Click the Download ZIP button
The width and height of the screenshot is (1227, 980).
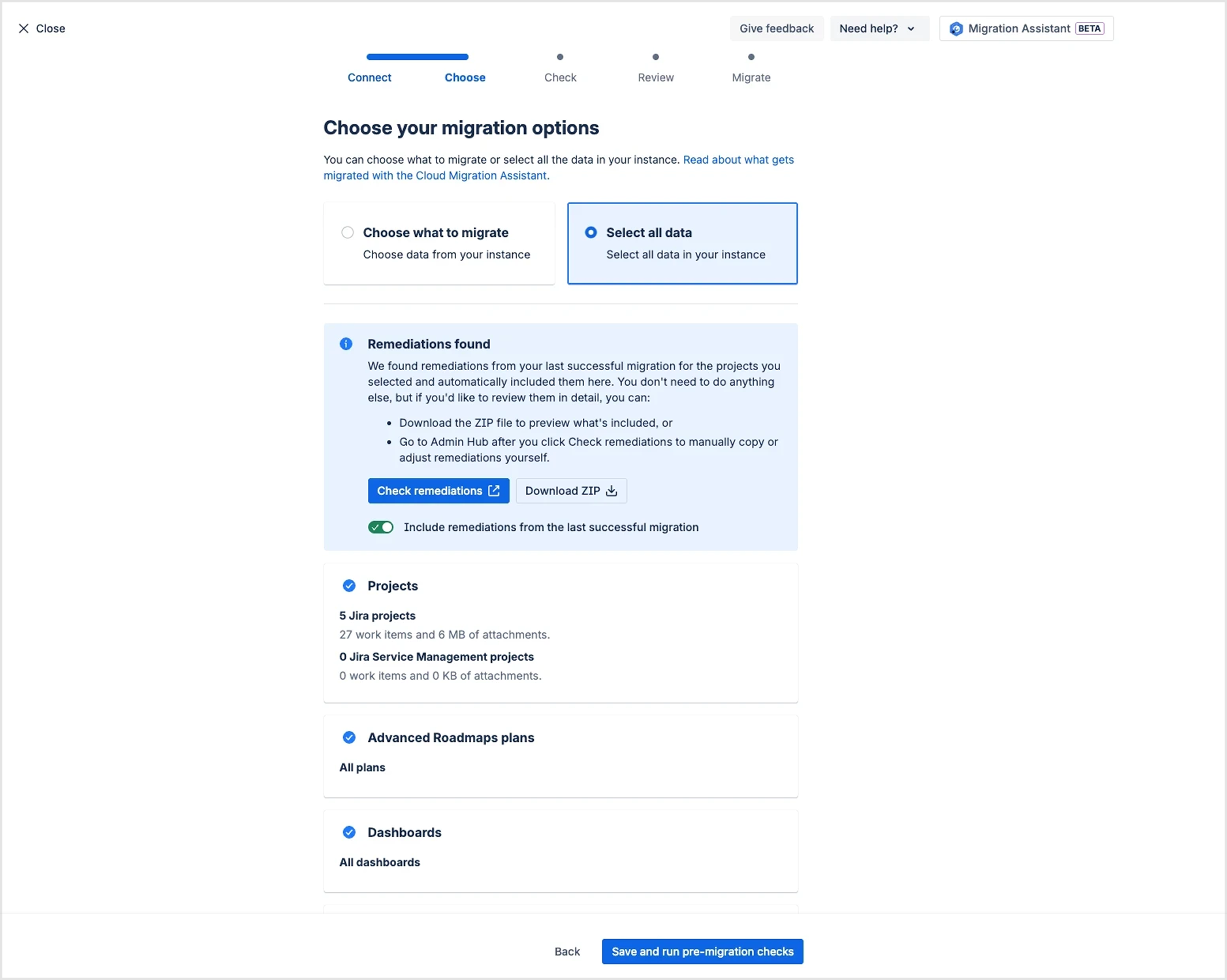571,491
